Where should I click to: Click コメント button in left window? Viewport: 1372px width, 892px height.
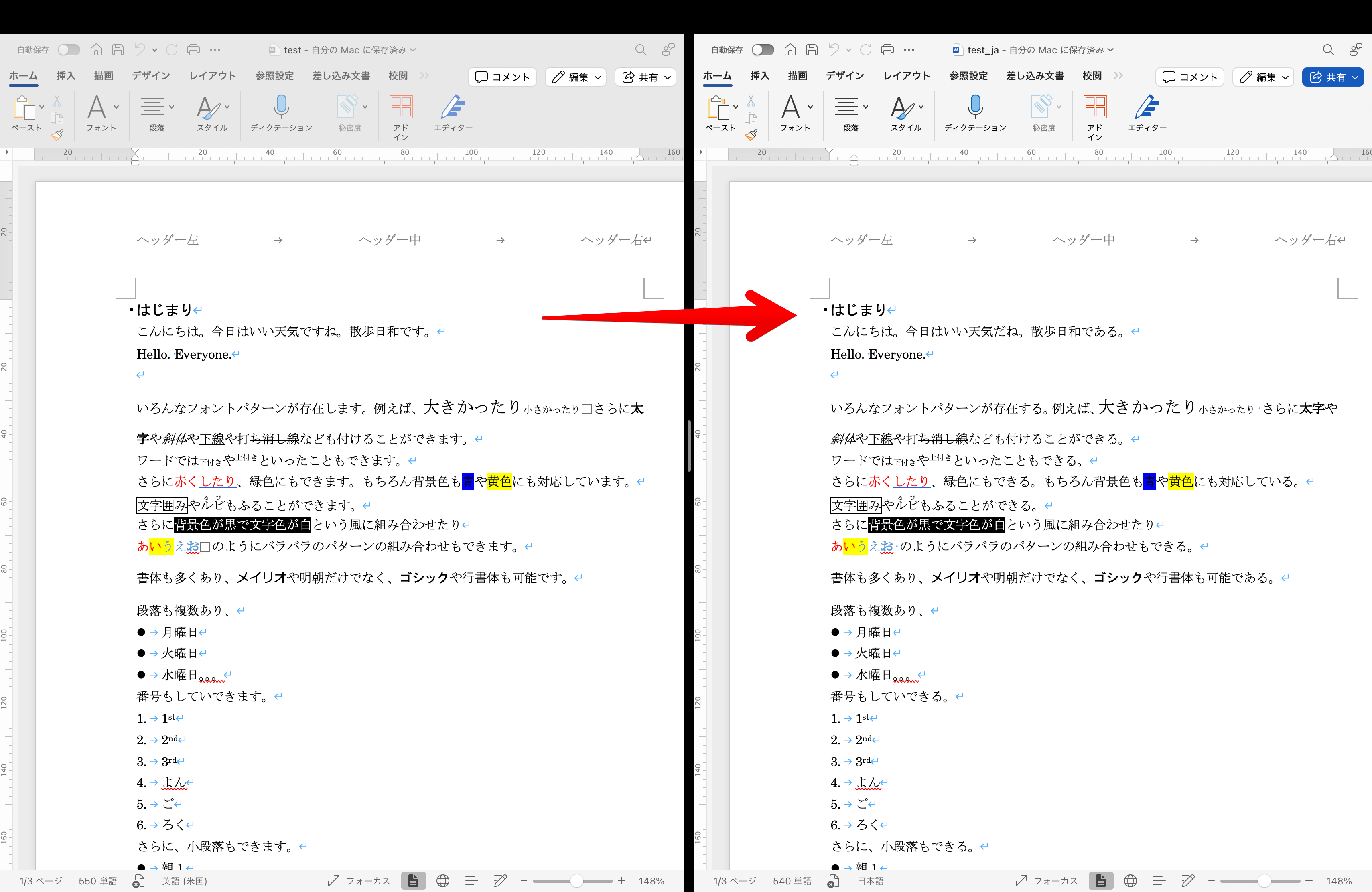pos(503,77)
